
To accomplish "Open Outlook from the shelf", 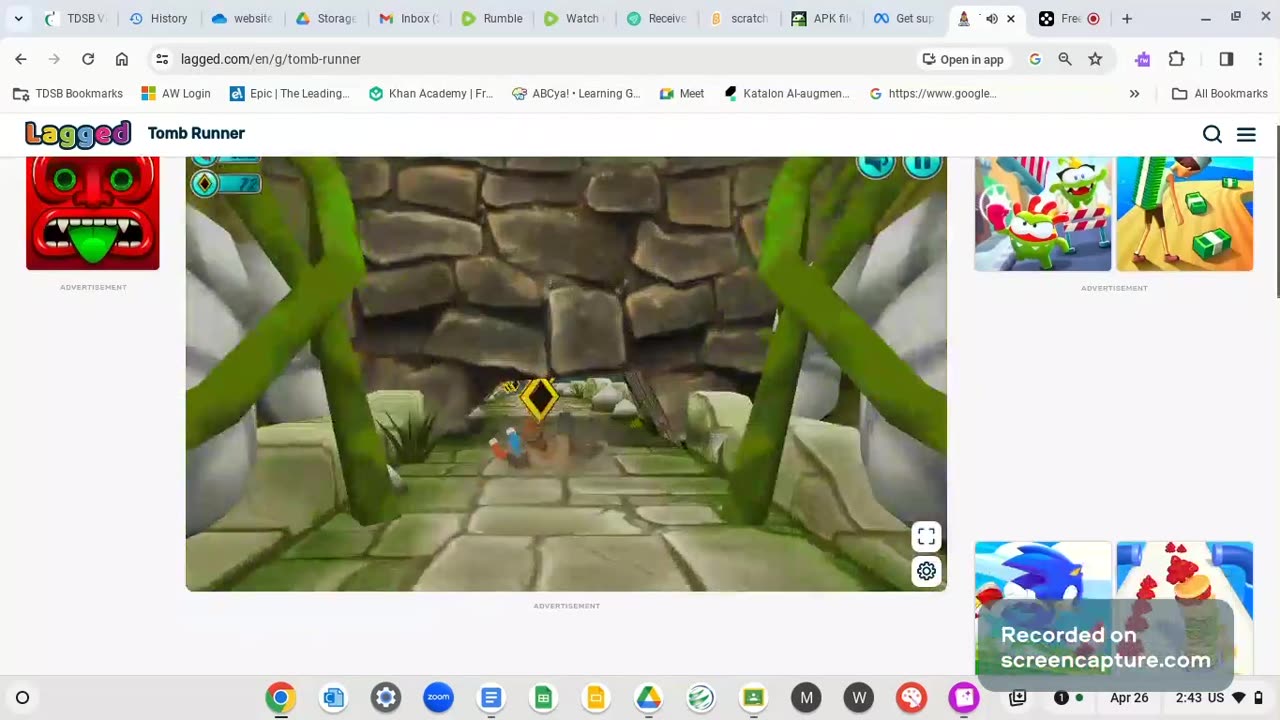I will point(334,698).
